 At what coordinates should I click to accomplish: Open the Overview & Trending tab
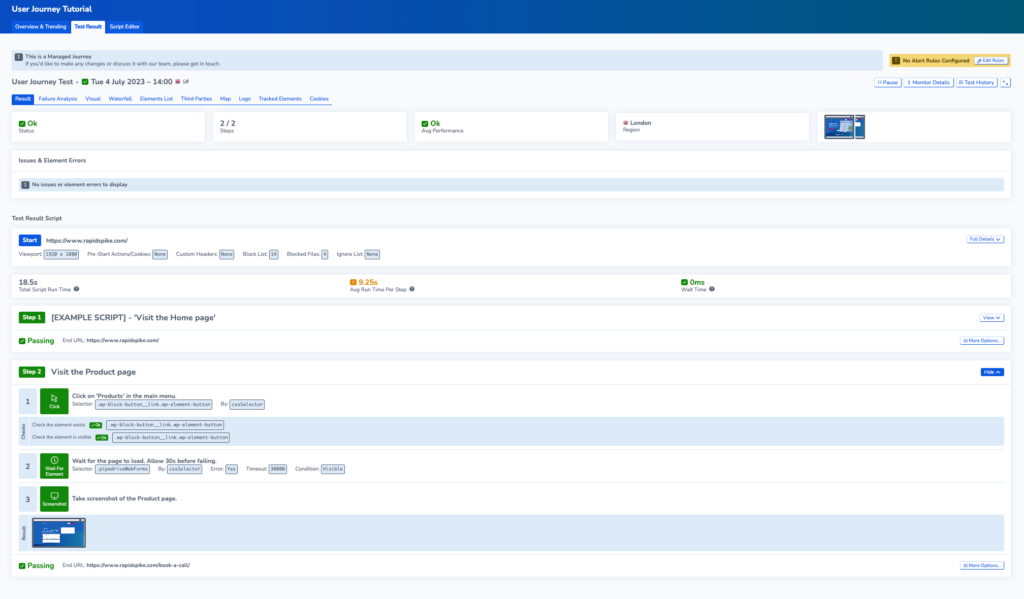click(x=40, y=27)
